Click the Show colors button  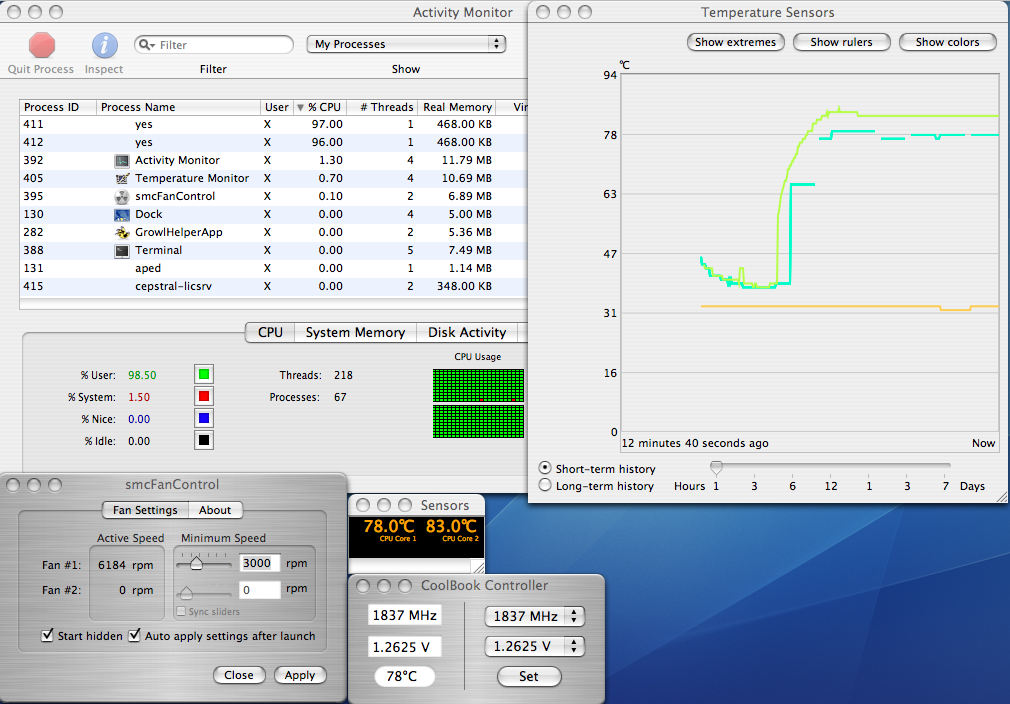tap(948, 42)
